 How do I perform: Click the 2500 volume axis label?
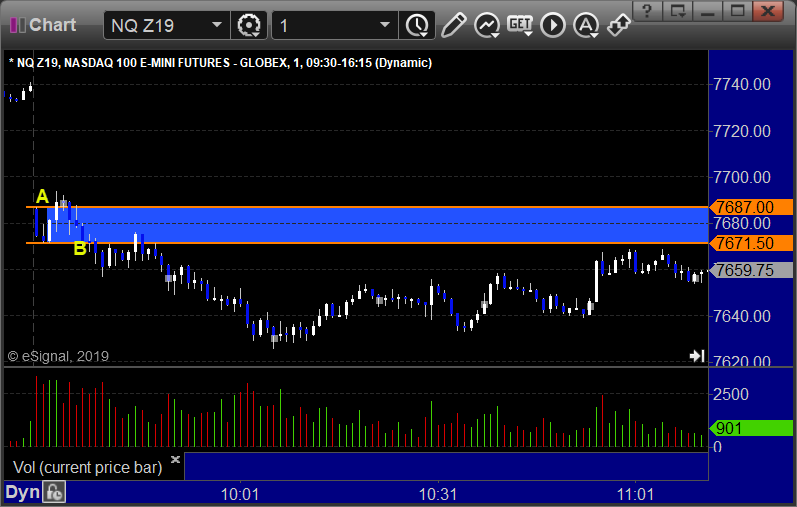[x=730, y=394]
